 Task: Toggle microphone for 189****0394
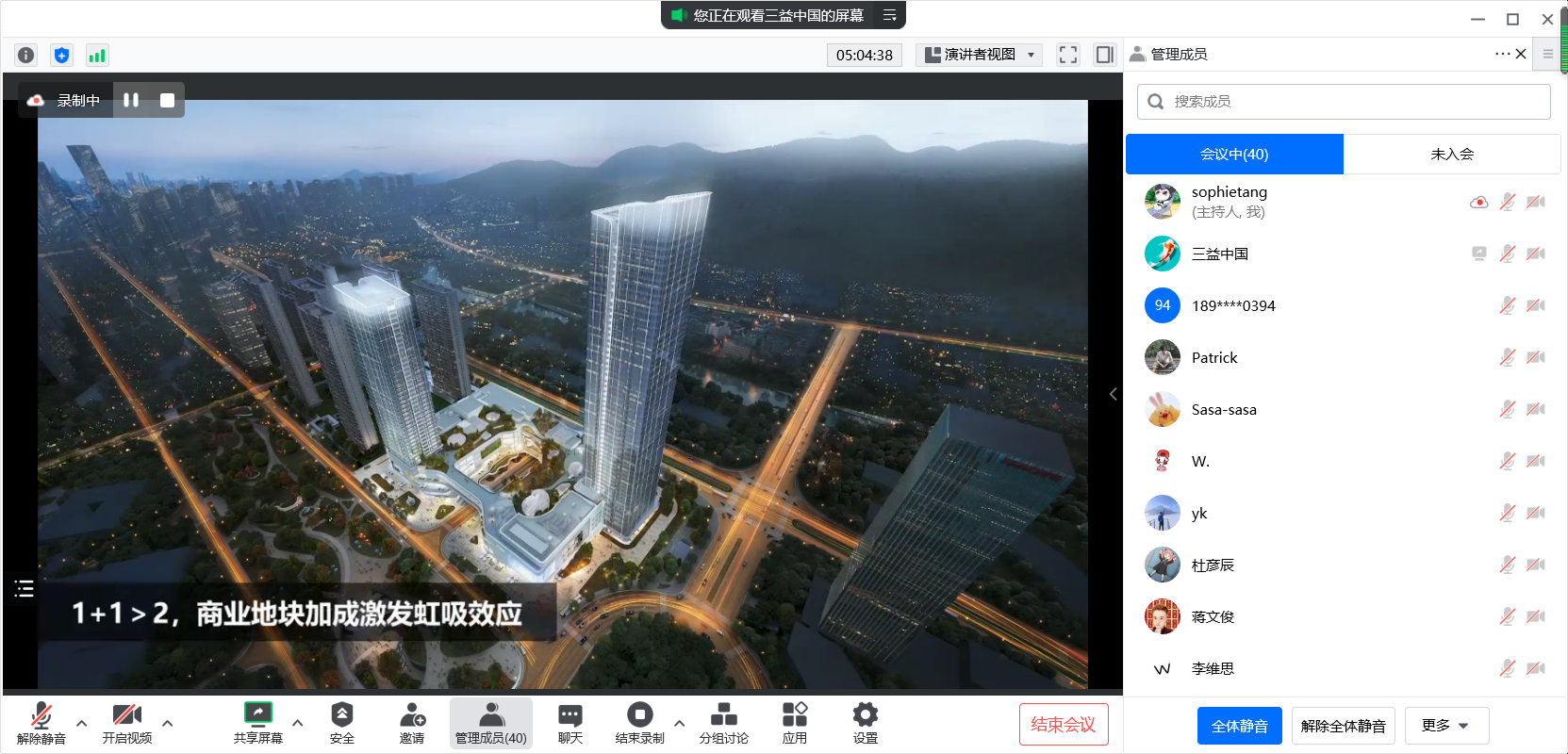(x=1508, y=305)
